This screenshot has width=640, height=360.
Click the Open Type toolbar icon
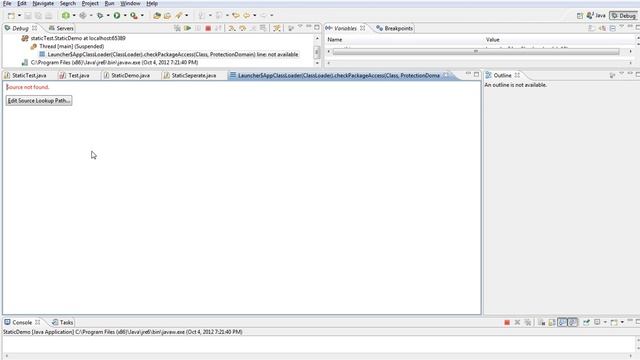tap(157, 16)
